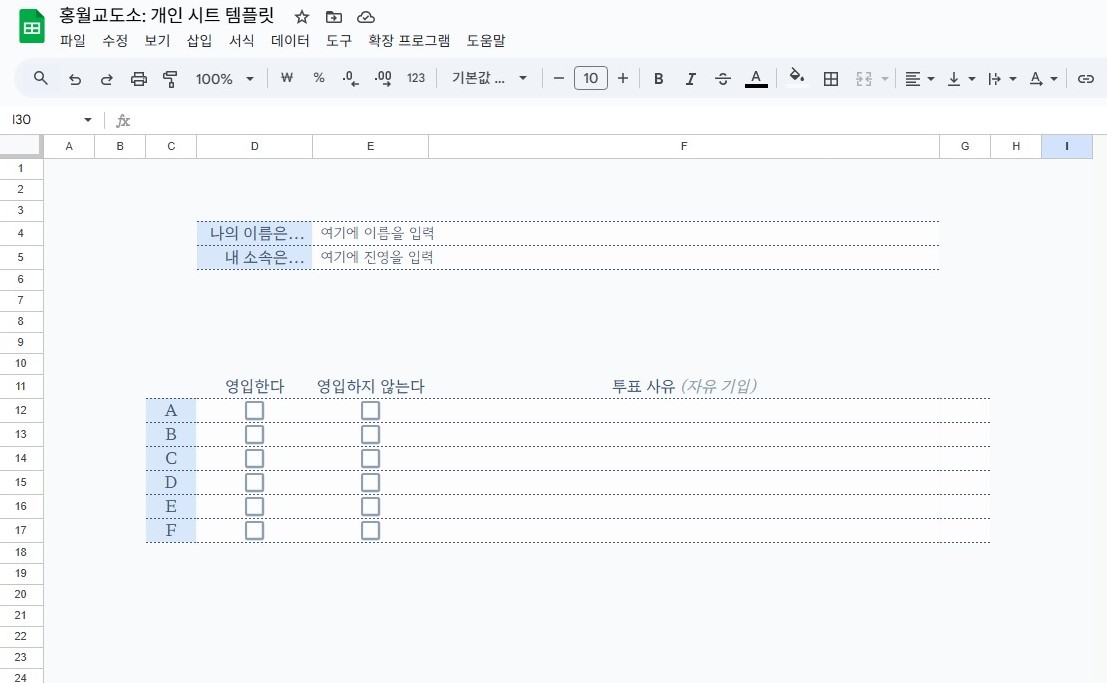Toggle strikethrough formatting

click(x=722, y=78)
